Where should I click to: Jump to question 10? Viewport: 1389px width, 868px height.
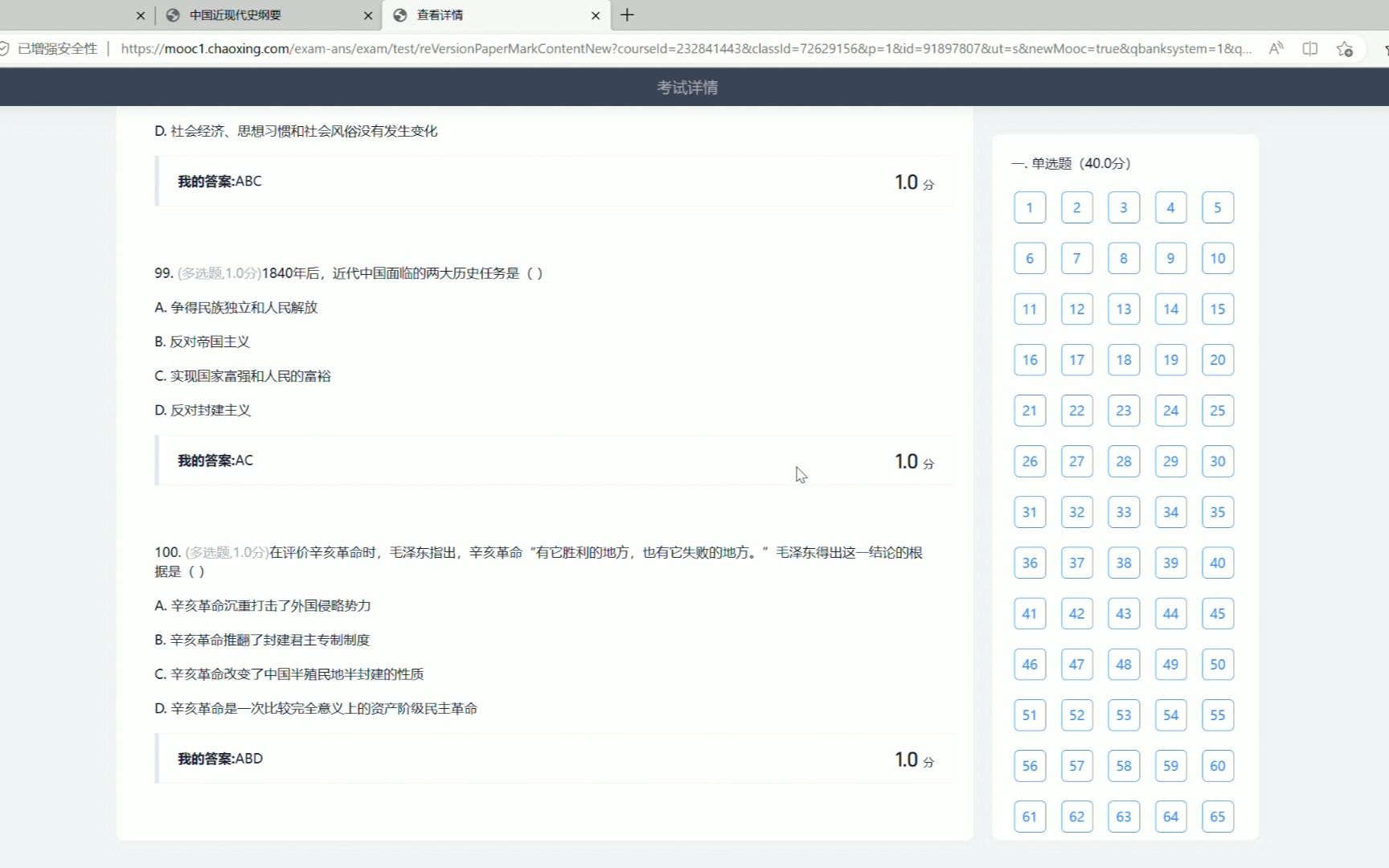coord(1218,258)
